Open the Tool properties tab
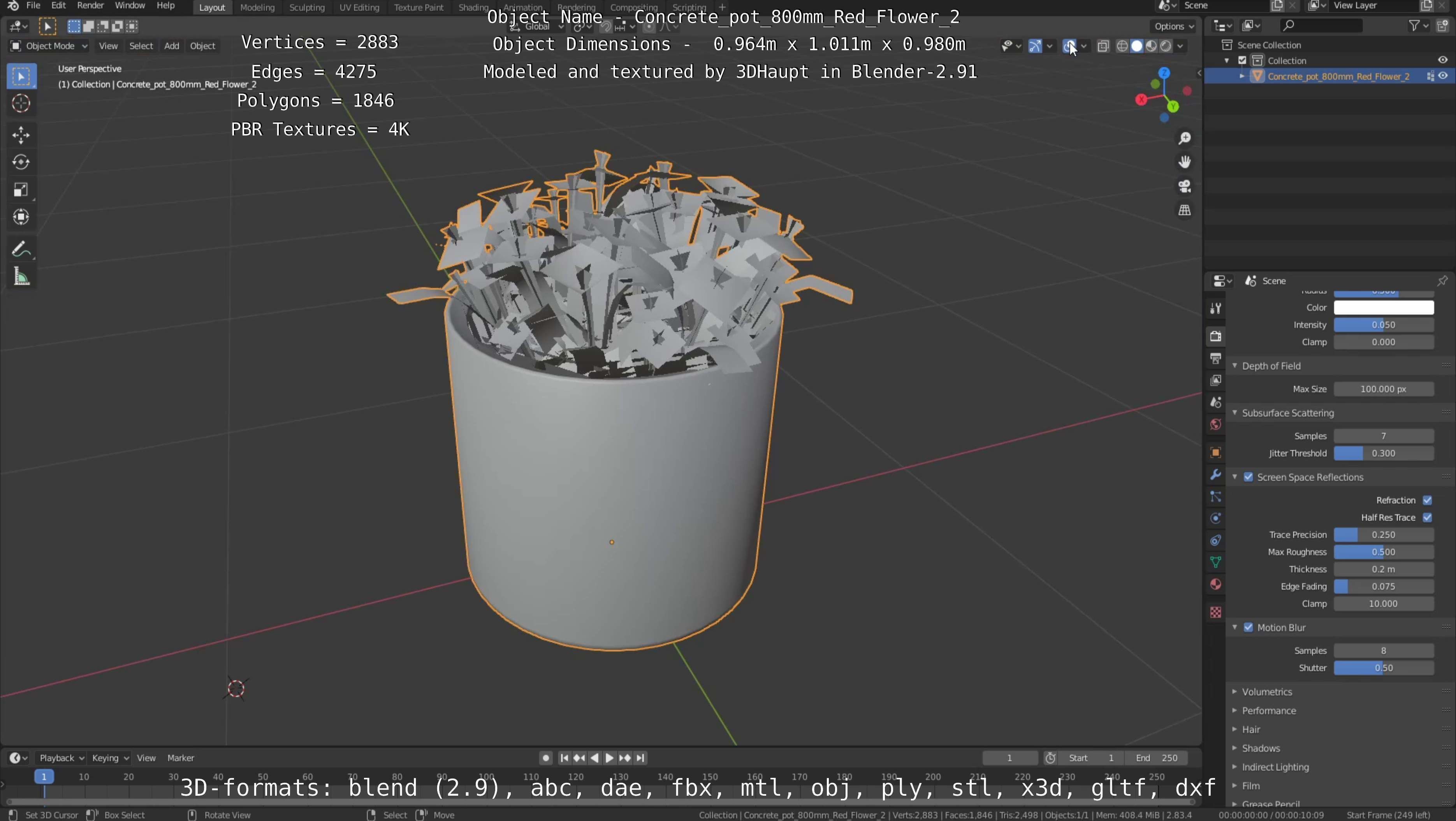 click(x=1216, y=308)
